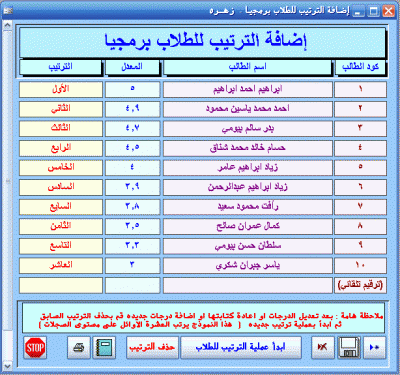Click the form icon in title bar

[x=7, y=11]
